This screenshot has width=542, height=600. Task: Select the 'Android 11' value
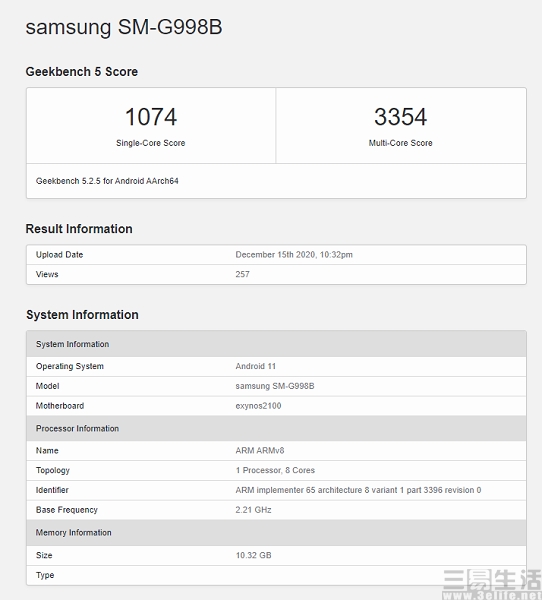(256, 366)
